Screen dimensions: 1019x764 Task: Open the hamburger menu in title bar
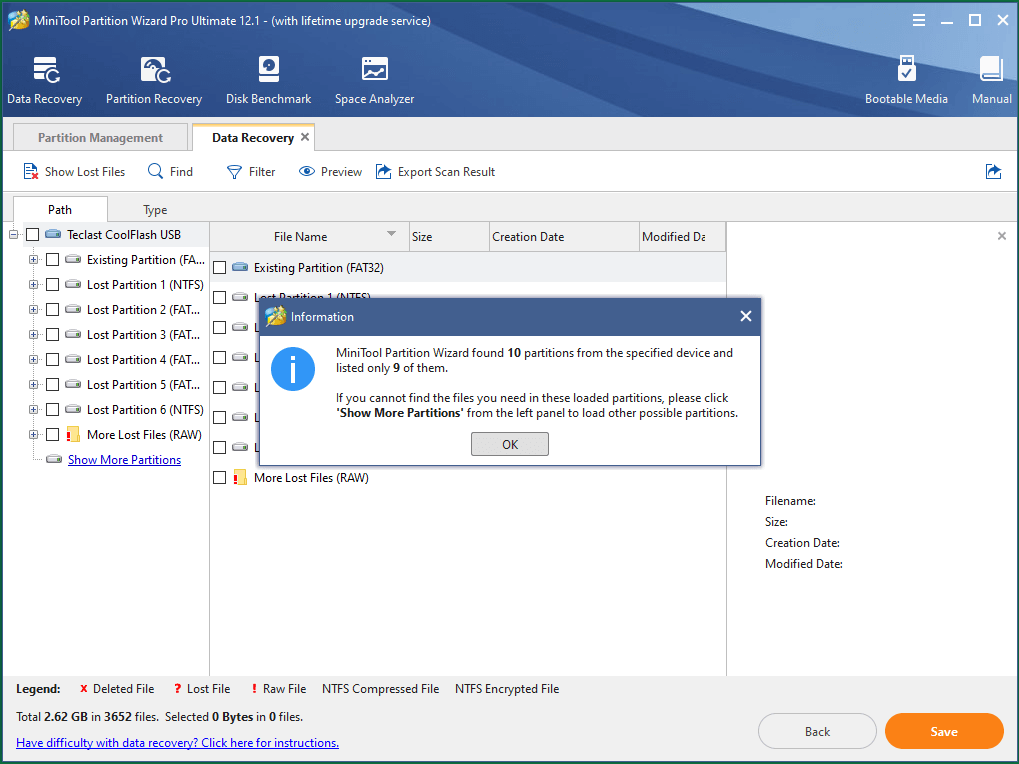tap(918, 20)
